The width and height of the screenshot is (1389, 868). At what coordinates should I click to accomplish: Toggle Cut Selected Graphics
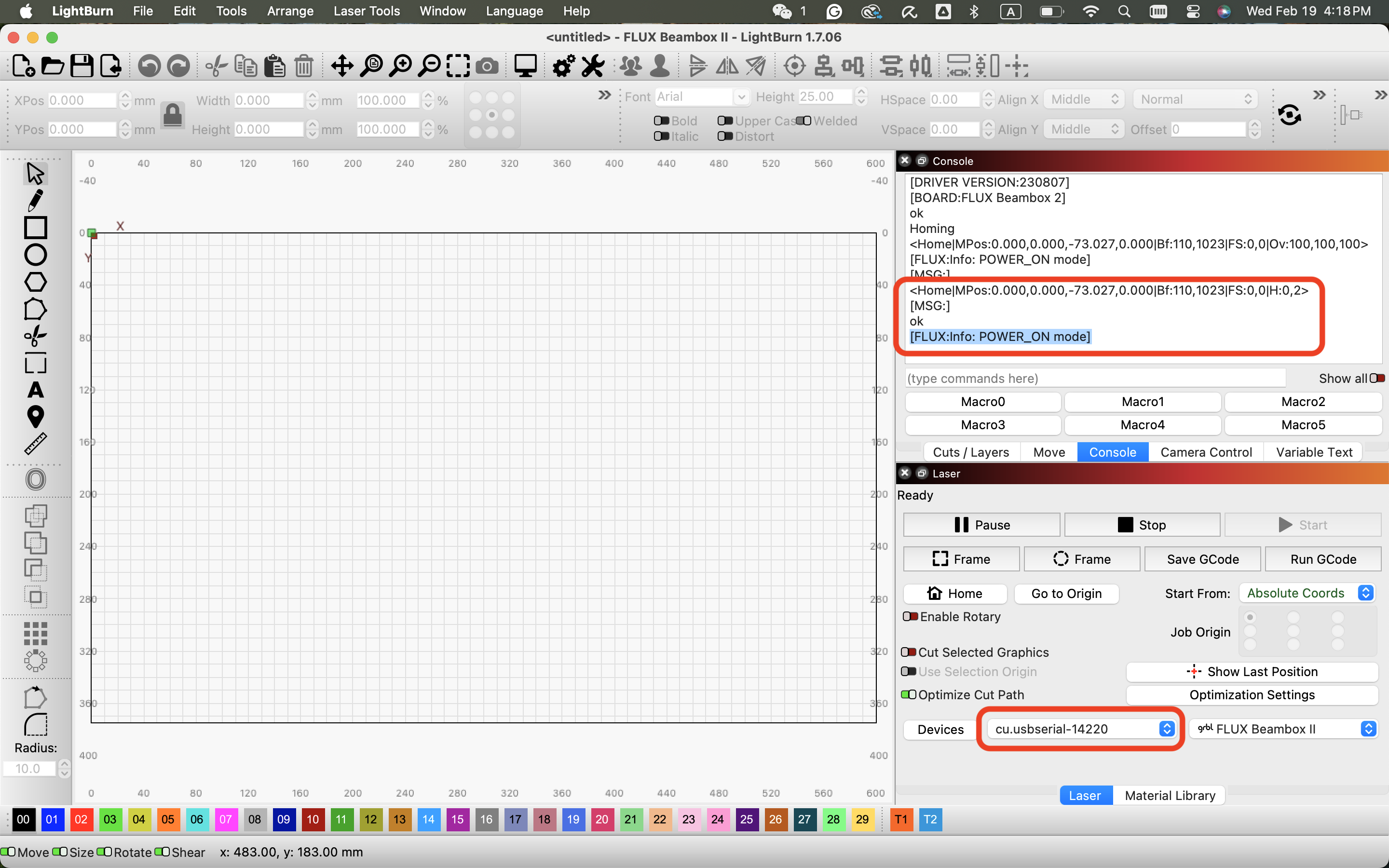click(x=909, y=652)
